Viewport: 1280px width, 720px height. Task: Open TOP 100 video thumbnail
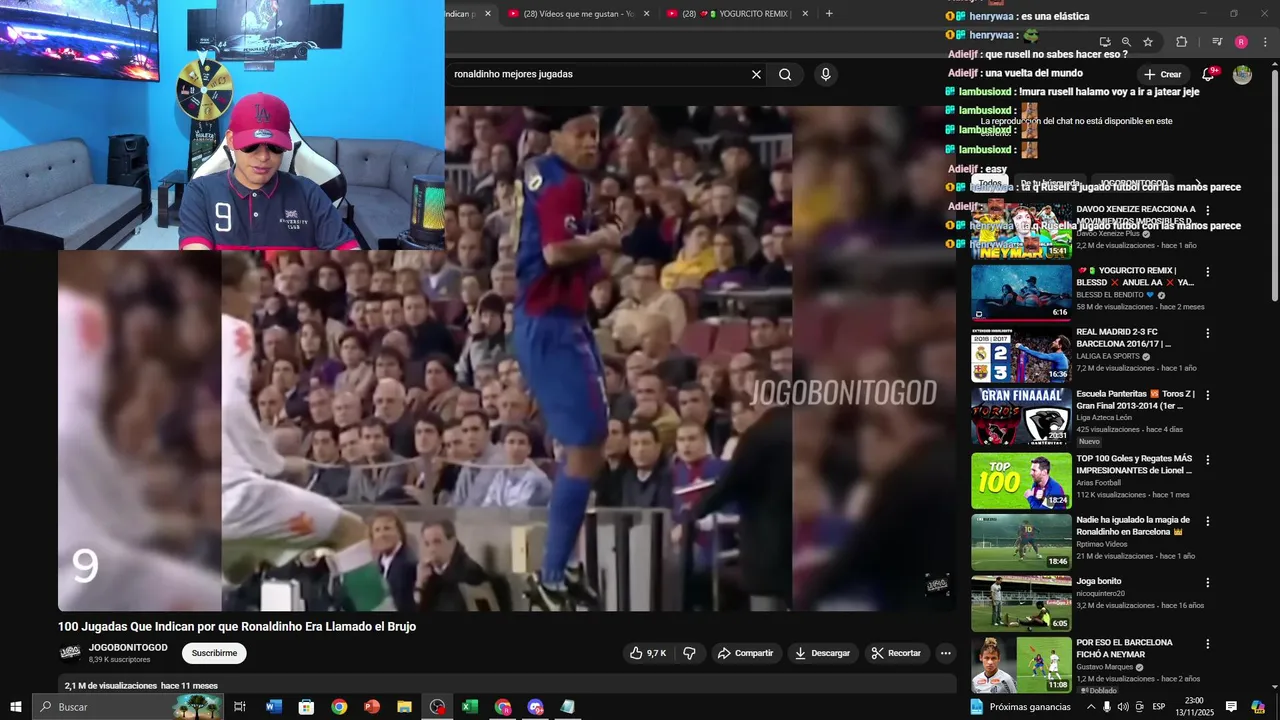(1021, 481)
